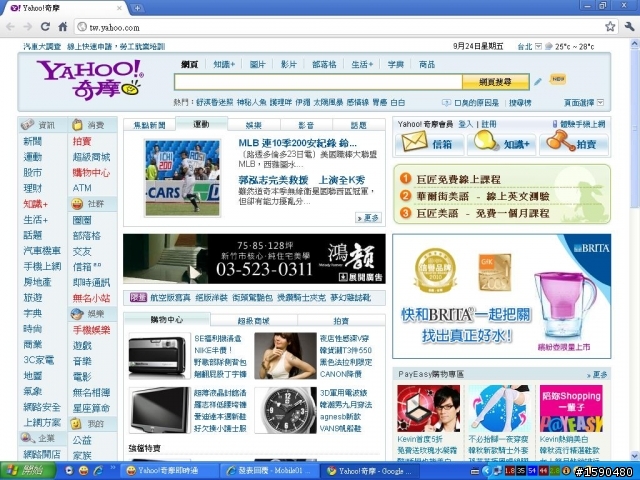
Task: Click the pencil icon beside the search button
Action: tap(538, 82)
